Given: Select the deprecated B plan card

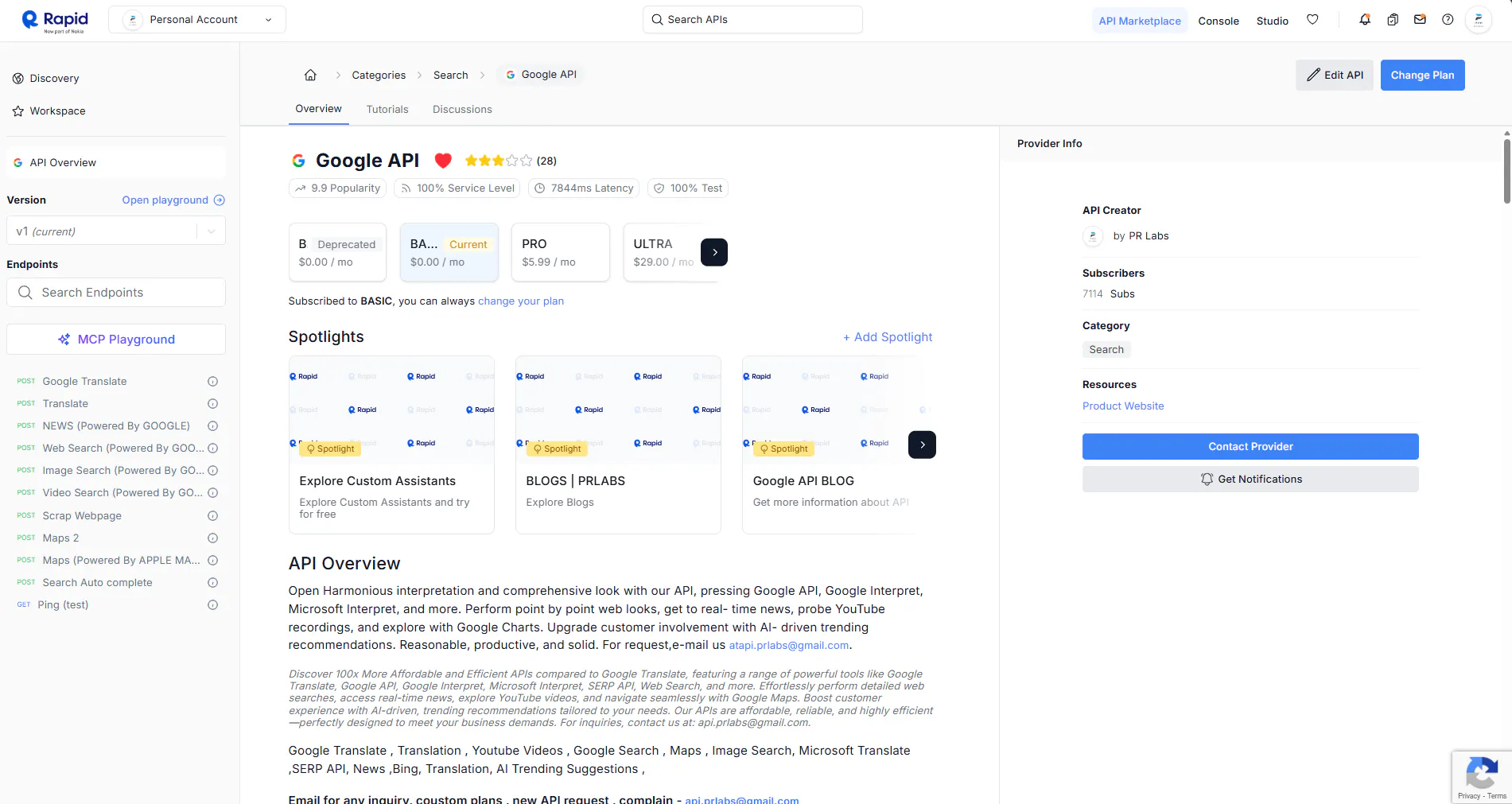Looking at the screenshot, I should coord(337,252).
